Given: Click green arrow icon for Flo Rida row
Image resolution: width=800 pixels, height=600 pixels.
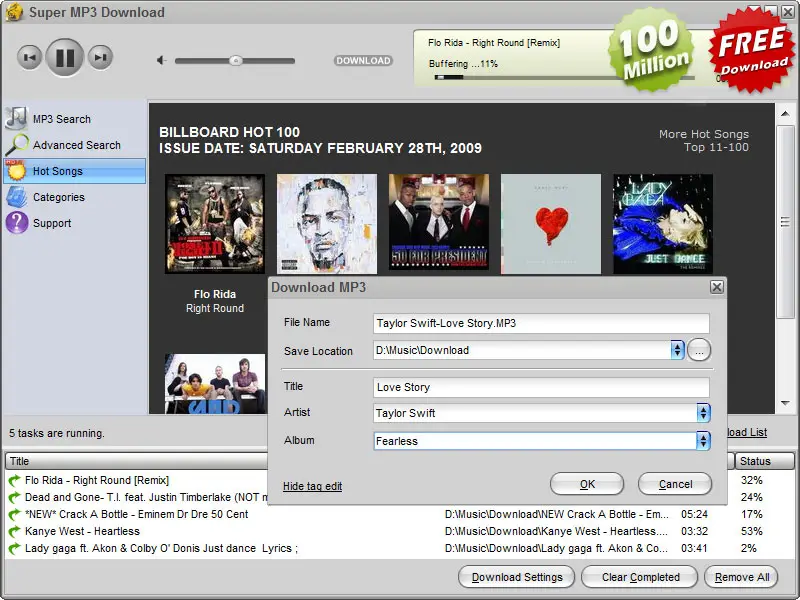Looking at the screenshot, I should [14, 480].
